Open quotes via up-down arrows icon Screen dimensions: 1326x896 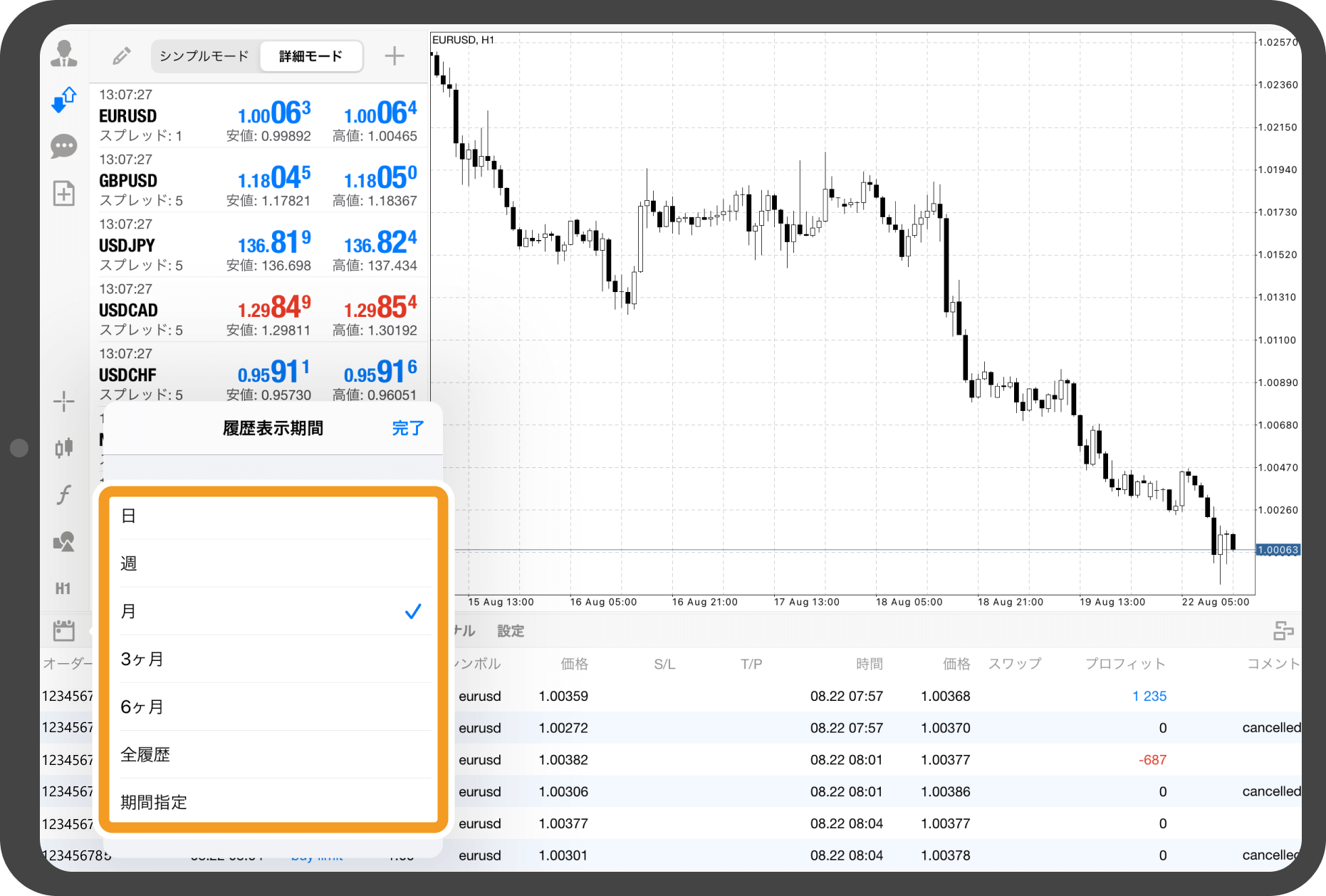64,100
